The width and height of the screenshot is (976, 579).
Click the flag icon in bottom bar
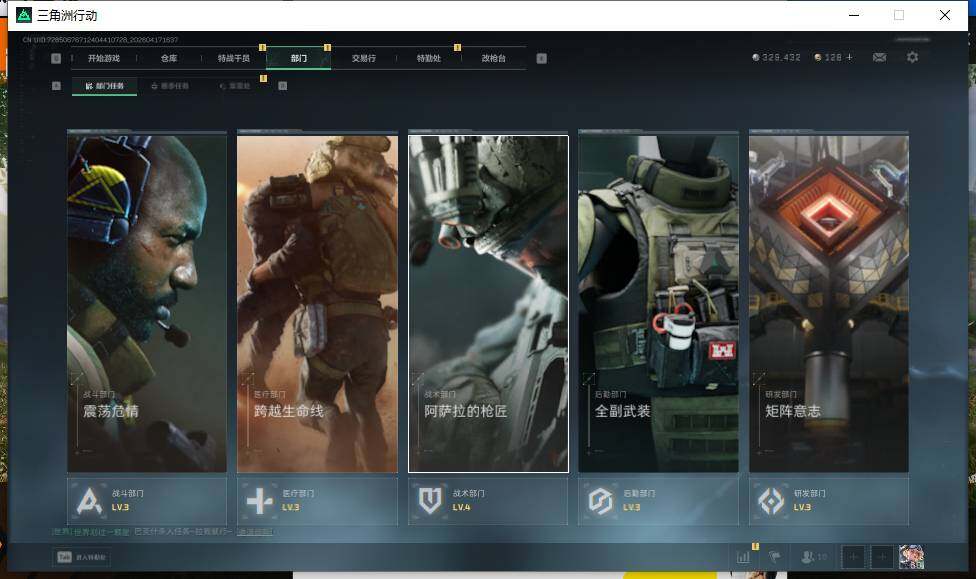coord(774,557)
